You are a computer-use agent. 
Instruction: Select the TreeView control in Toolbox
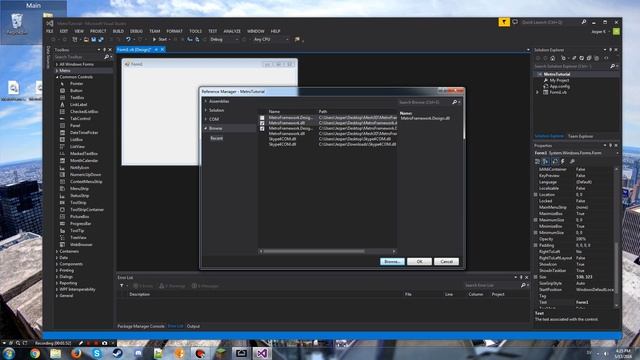coord(78,238)
